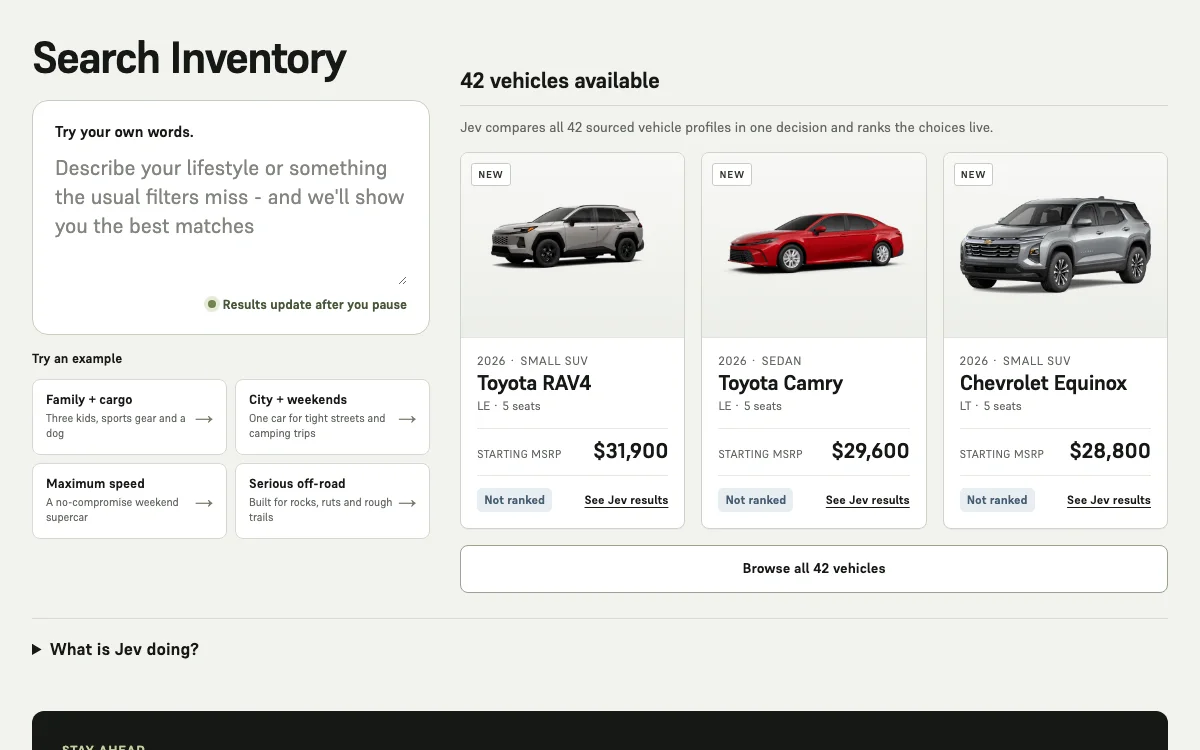Image resolution: width=1200 pixels, height=750 pixels.
Task: Click the $28,800 price
Action: (1110, 451)
